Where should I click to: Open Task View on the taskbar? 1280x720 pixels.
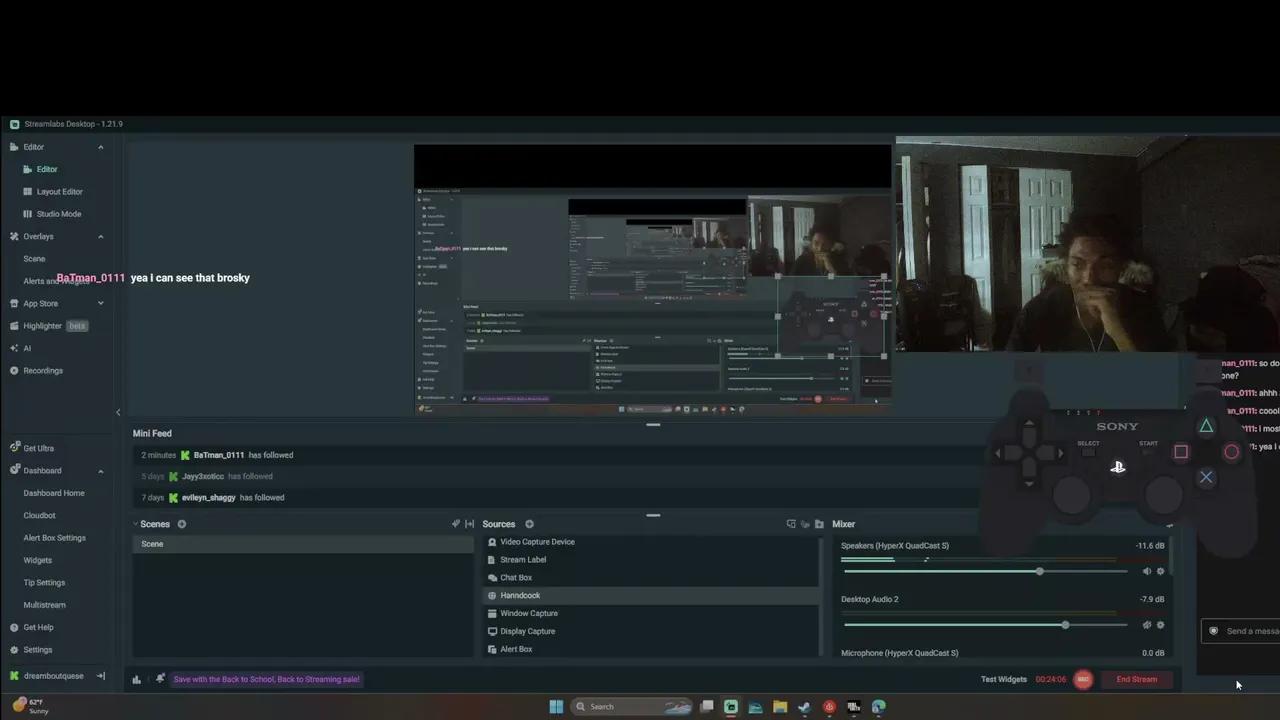tap(707, 707)
